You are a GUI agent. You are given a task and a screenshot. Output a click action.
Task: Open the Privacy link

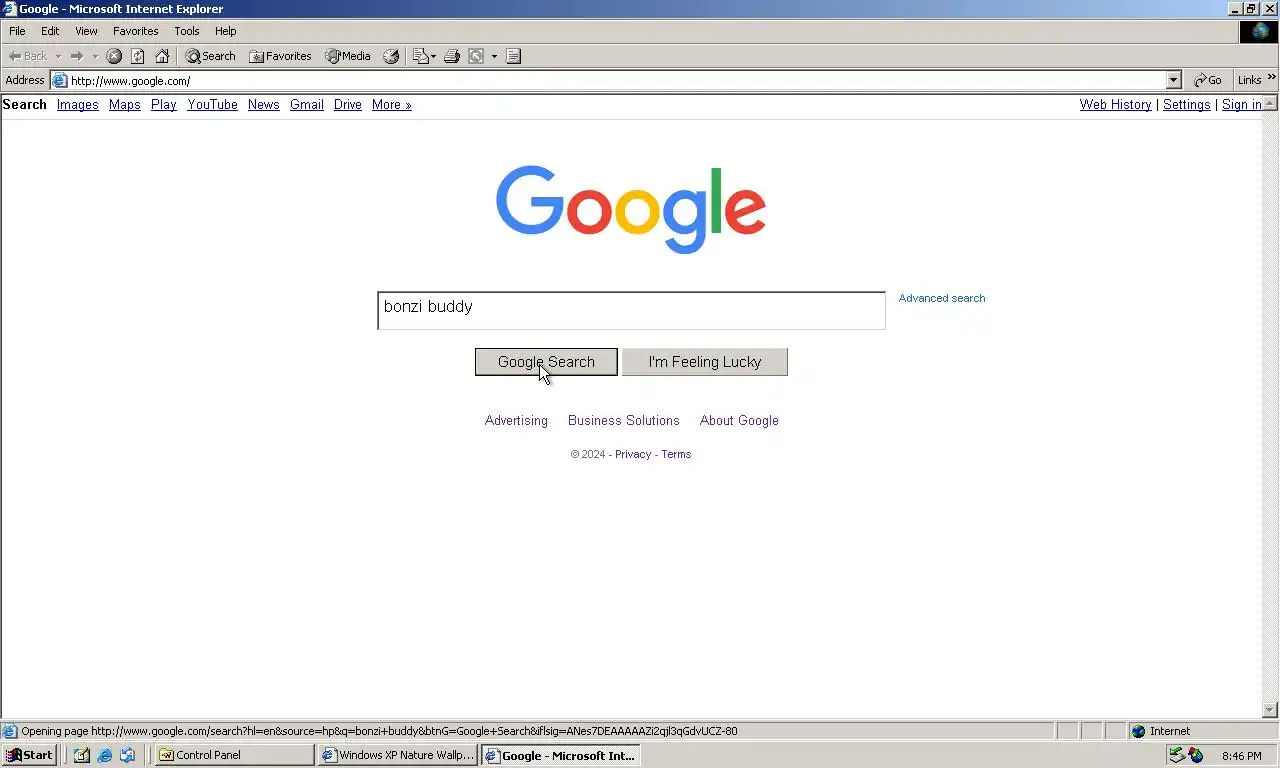633,454
